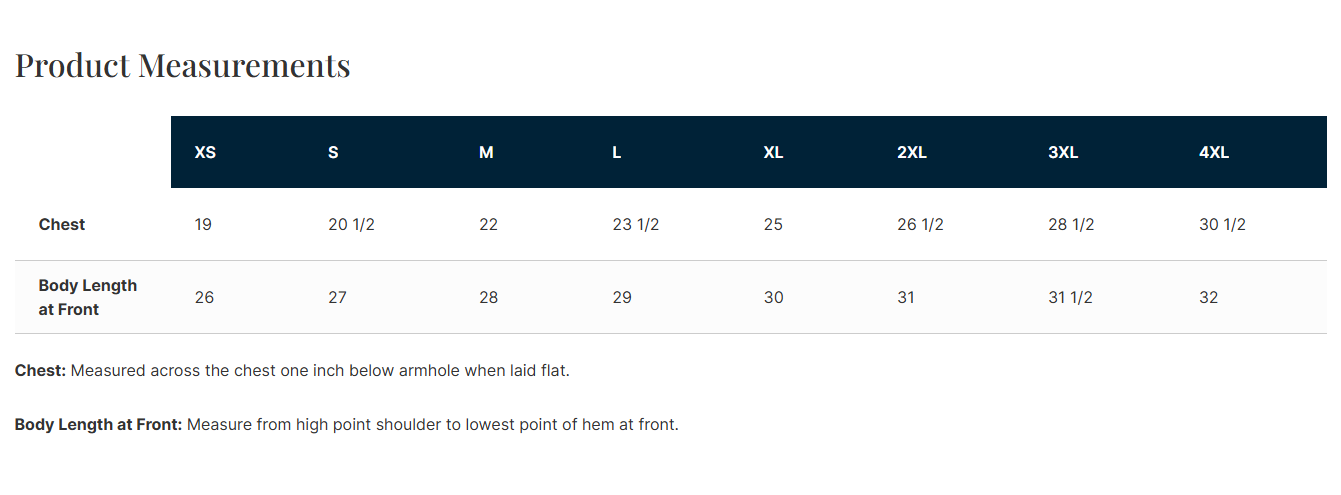Viewport: 1341px width, 495px height.
Task: Select the XS size column header
Action: (x=205, y=153)
